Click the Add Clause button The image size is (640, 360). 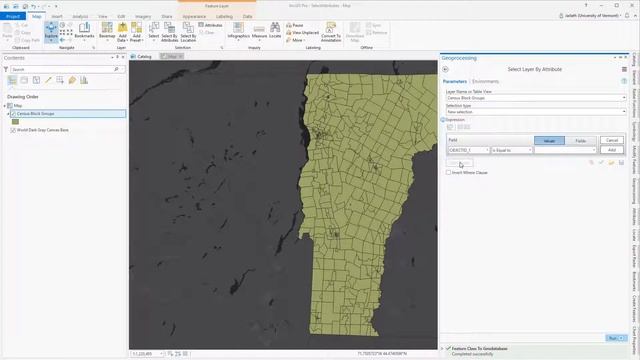pos(460,163)
